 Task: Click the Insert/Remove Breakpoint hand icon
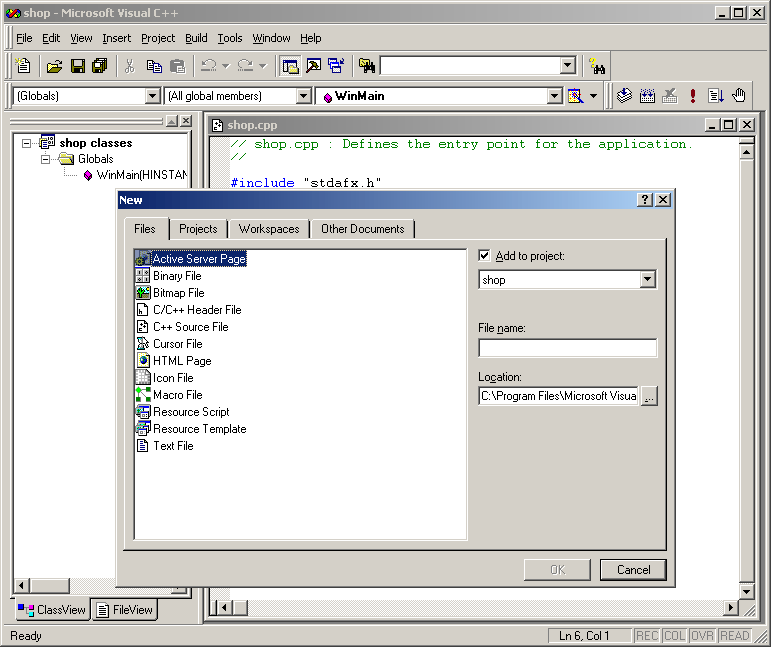(x=739, y=96)
